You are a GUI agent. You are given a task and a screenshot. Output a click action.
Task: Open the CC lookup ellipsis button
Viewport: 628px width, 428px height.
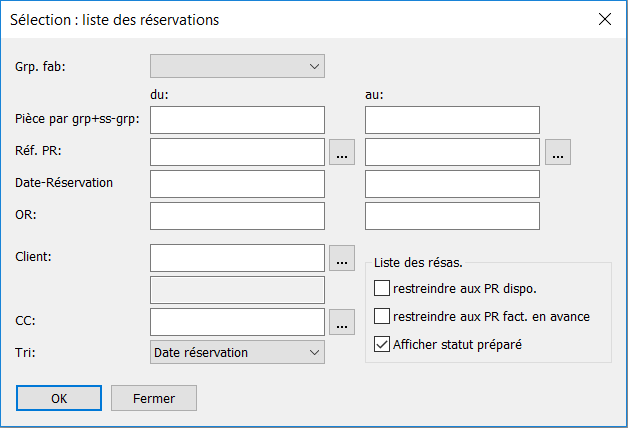[342, 322]
